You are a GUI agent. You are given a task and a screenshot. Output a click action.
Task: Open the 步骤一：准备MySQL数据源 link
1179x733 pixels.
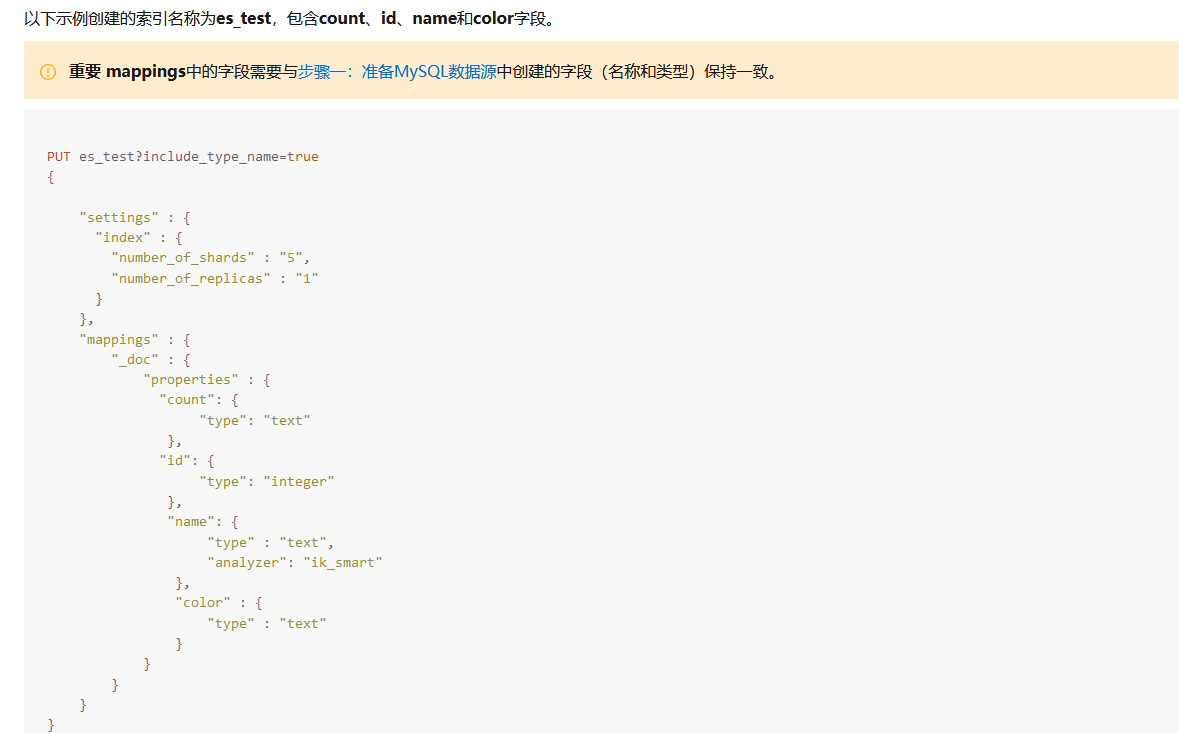397,71
